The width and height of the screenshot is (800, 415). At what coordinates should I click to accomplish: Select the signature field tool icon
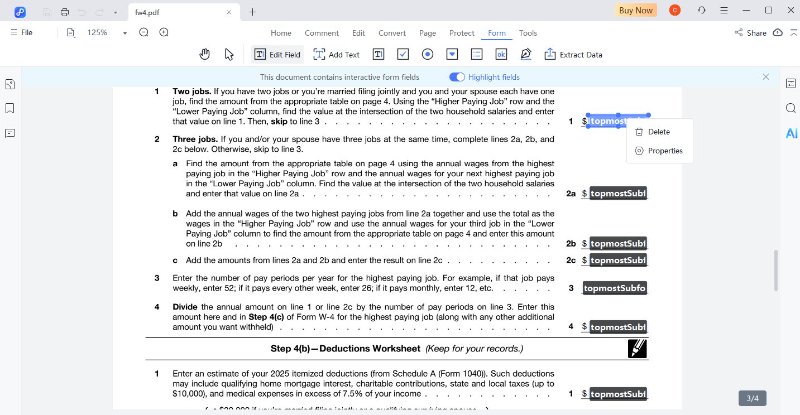(x=526, y=54)
